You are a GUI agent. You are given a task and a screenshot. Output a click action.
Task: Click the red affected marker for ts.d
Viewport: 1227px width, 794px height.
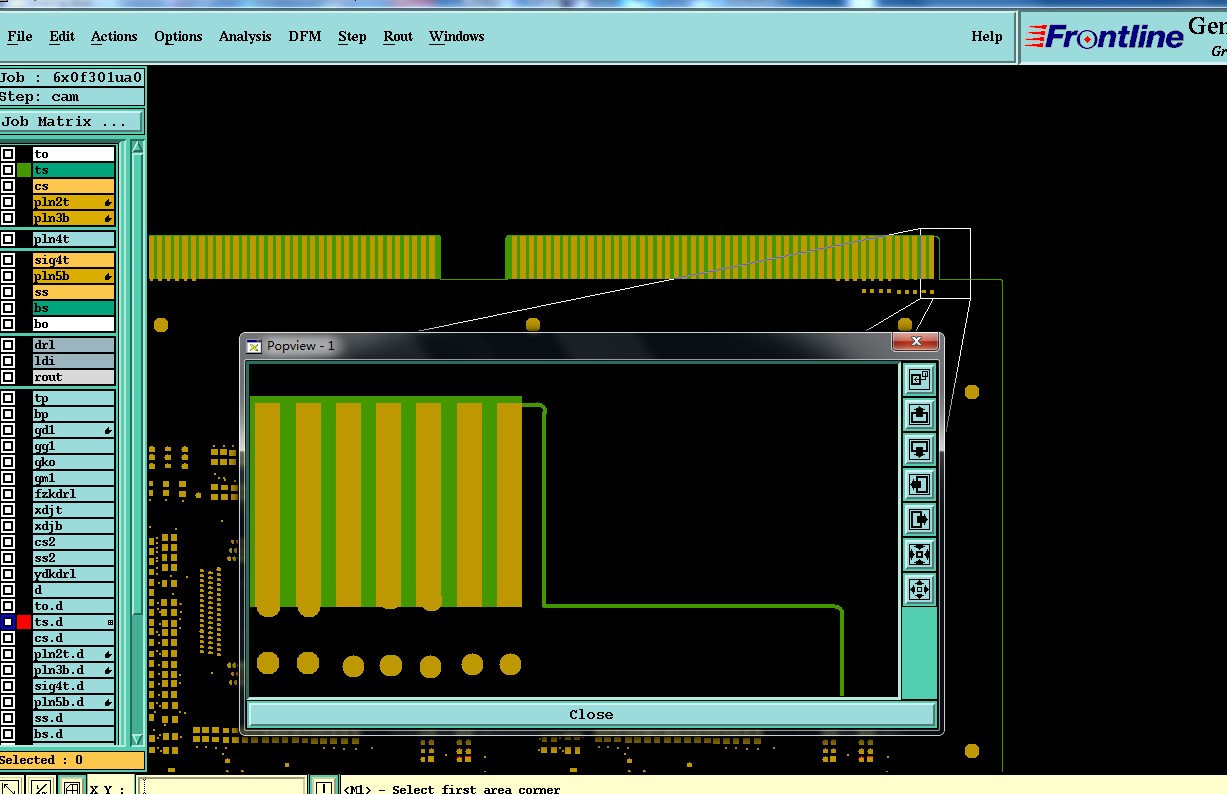click(24, 622)
